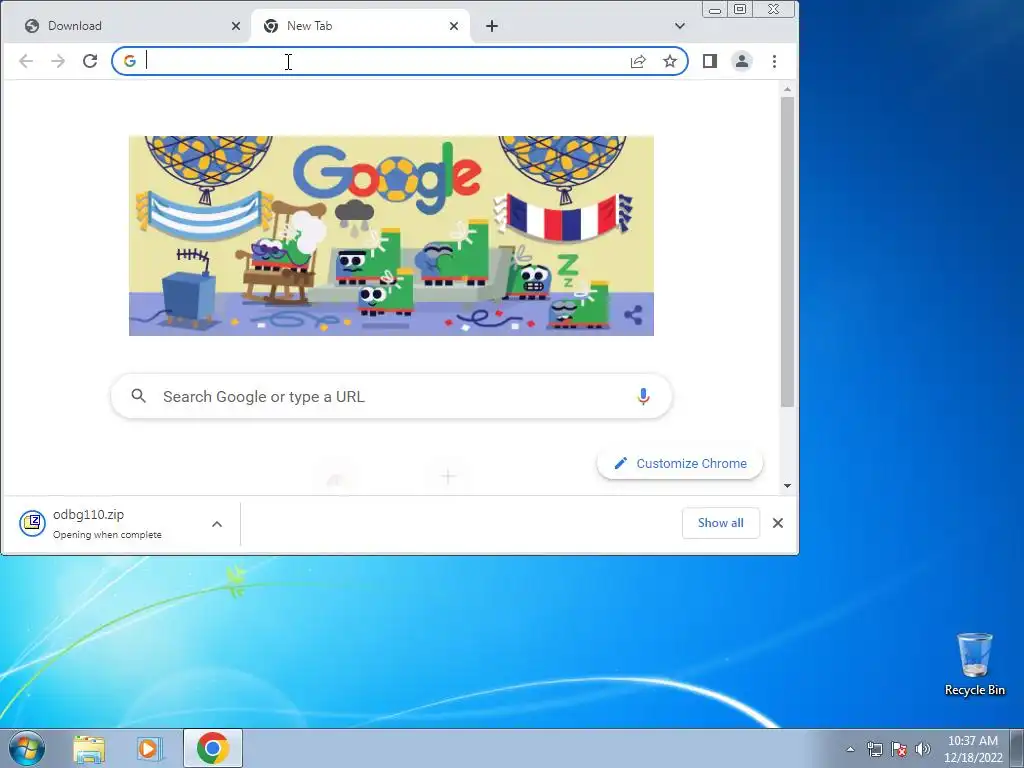Screen dimensions: 1024x768
Task: Open the volume control tray icon
Action: 923,749
